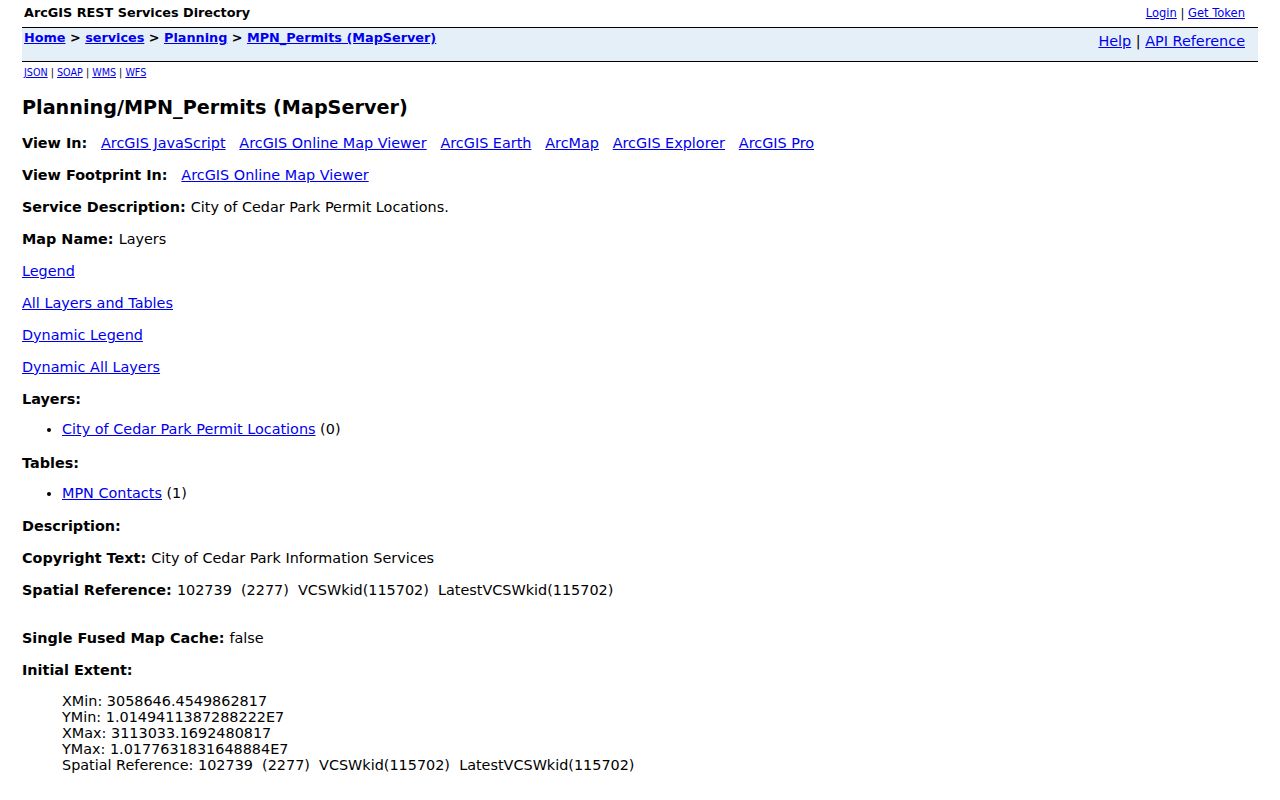View footprint in ArcGIS Online Map Viewer
Image resolution: width=1280 pixels, height=800 pixels.
[x=275, y=175]
